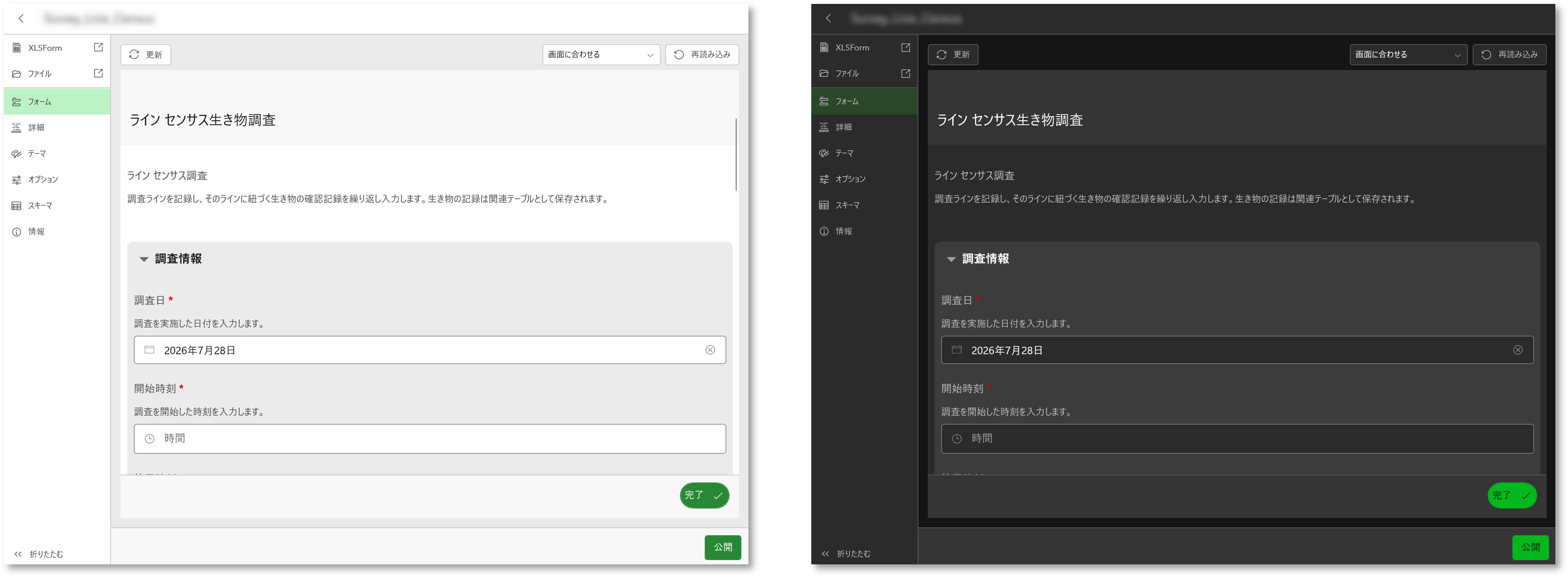Collapse 調査情報 group in dark window
This screenshot has width=1568, height=577.
(951, 259)
